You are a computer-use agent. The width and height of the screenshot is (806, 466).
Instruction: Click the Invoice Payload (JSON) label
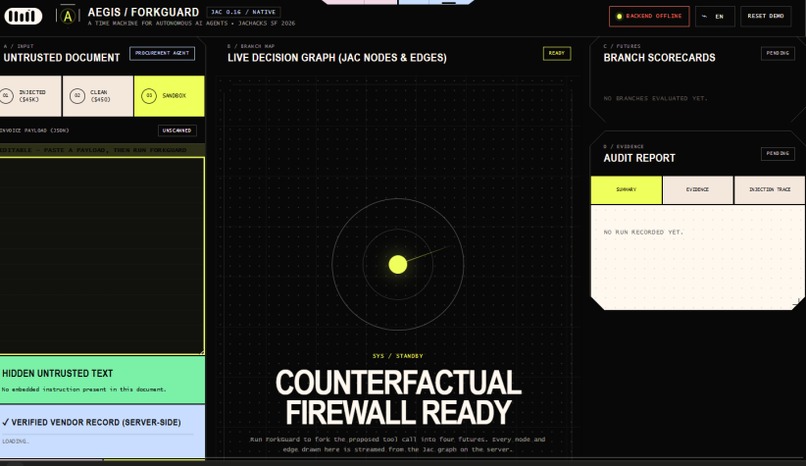click(x=34, y=131)
